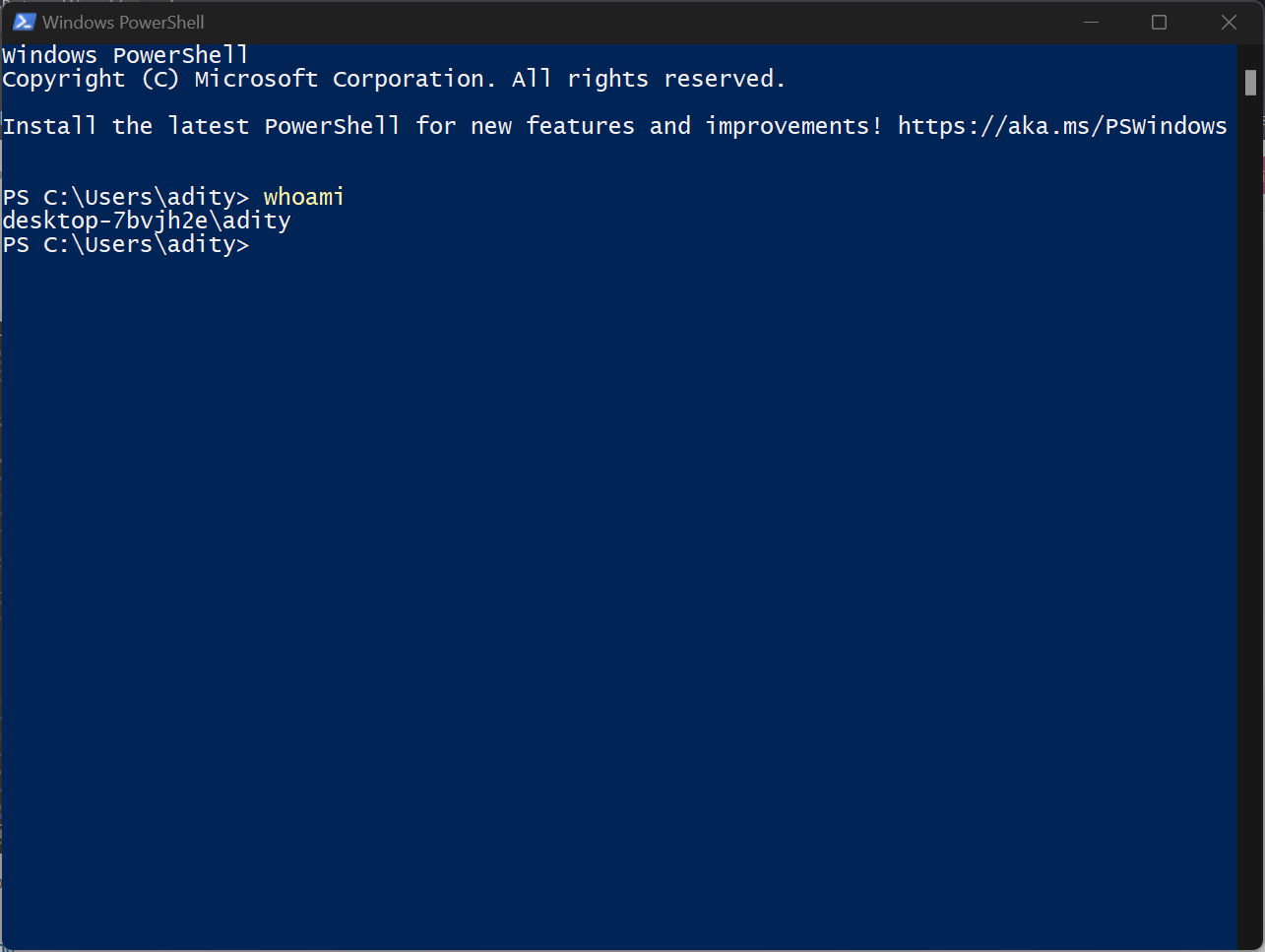Click the prompt preceding the whoami command

pos(126,197)
